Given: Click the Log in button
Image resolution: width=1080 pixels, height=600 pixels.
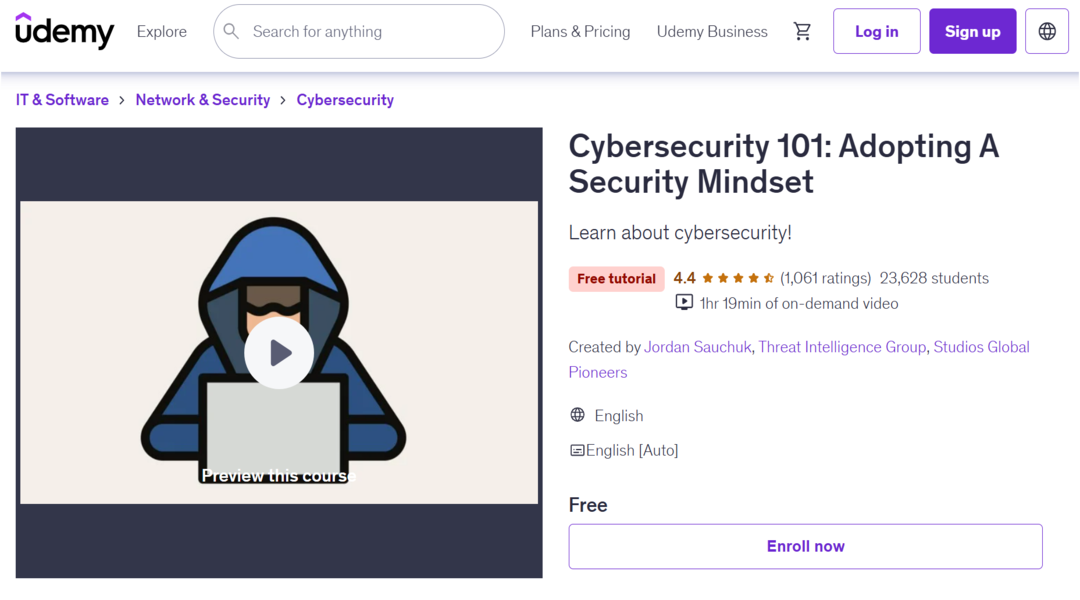Looking at the screenshot, I should (x=876, y=31).
